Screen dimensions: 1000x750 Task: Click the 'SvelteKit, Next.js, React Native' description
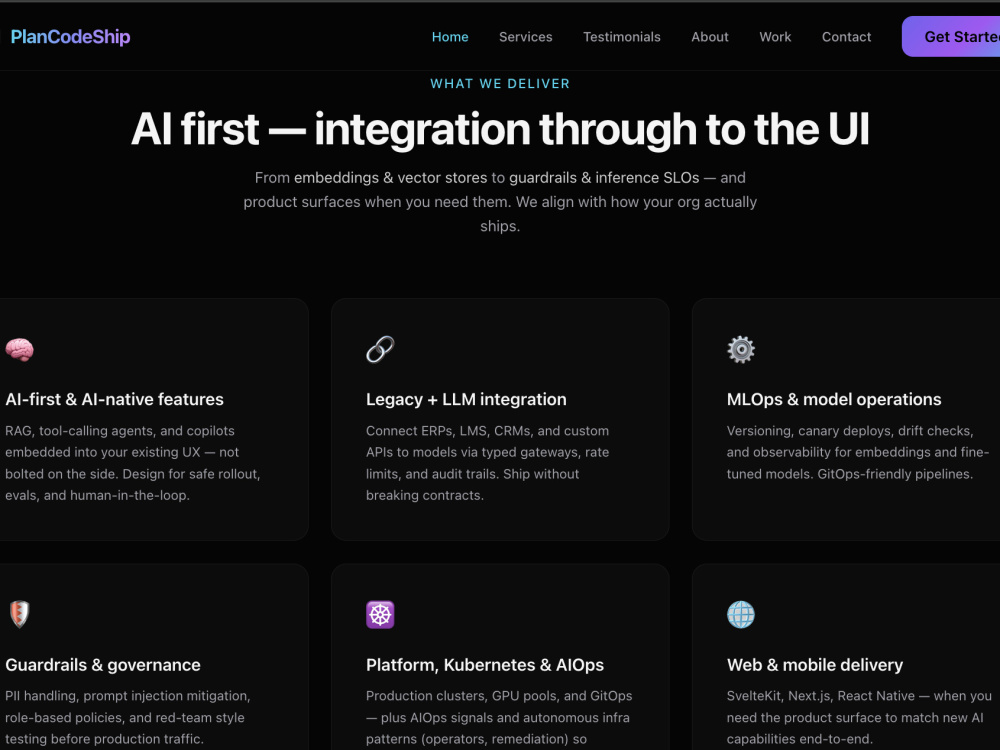(x=859, y=717)
